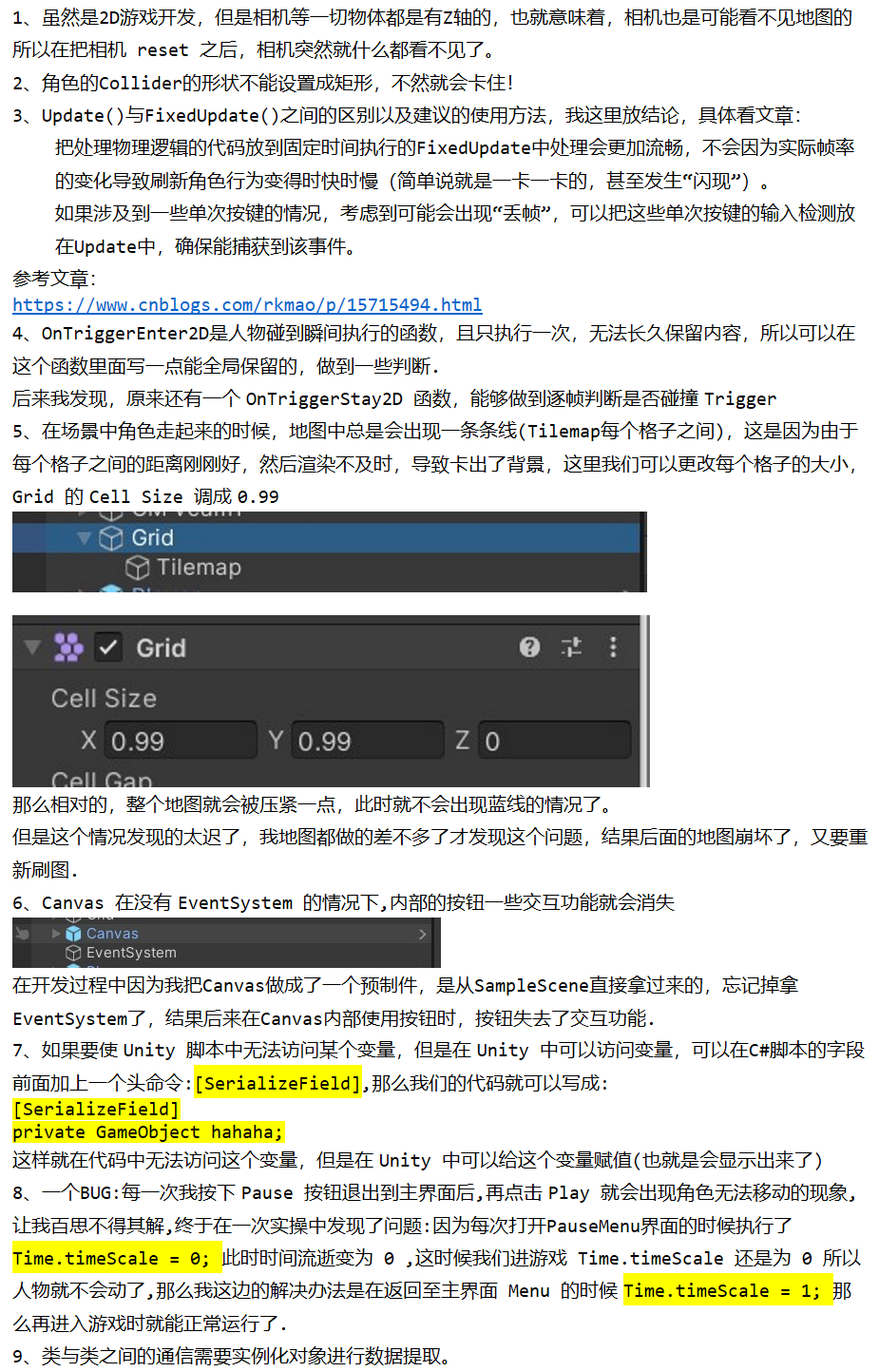Viewport: 879px width, 1372px height.
Task: Select EventSystem in the hierarchy
Action: point(131,953)
